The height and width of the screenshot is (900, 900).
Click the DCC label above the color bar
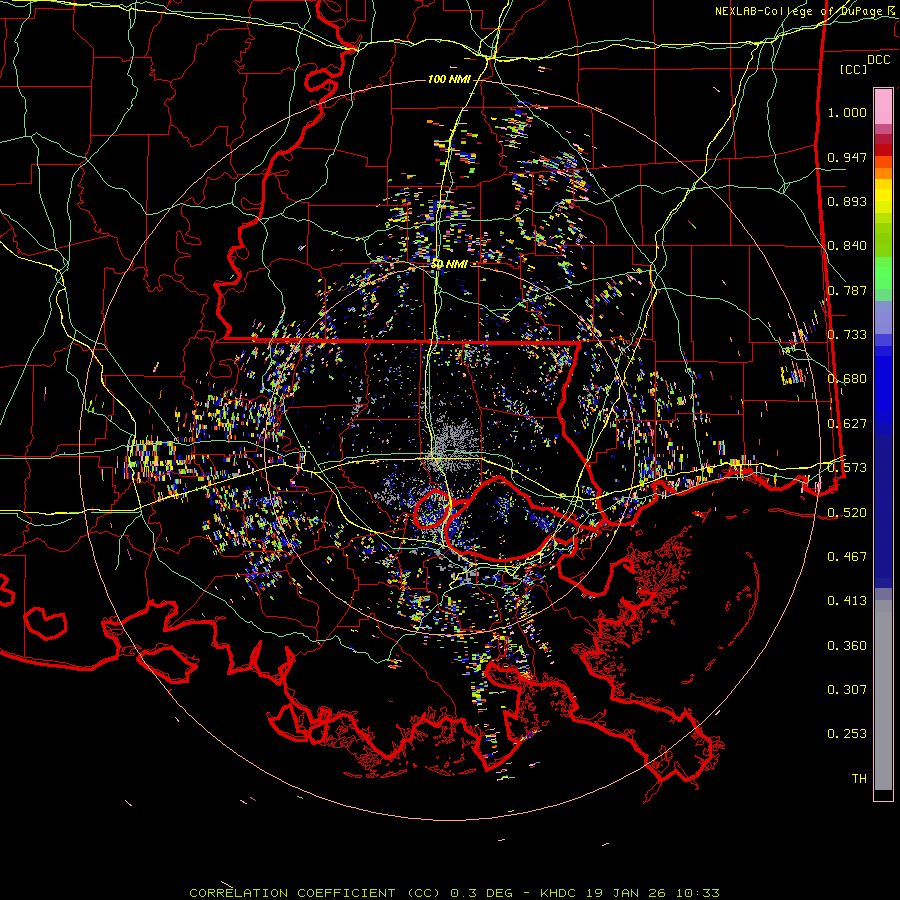click(878, 60)
